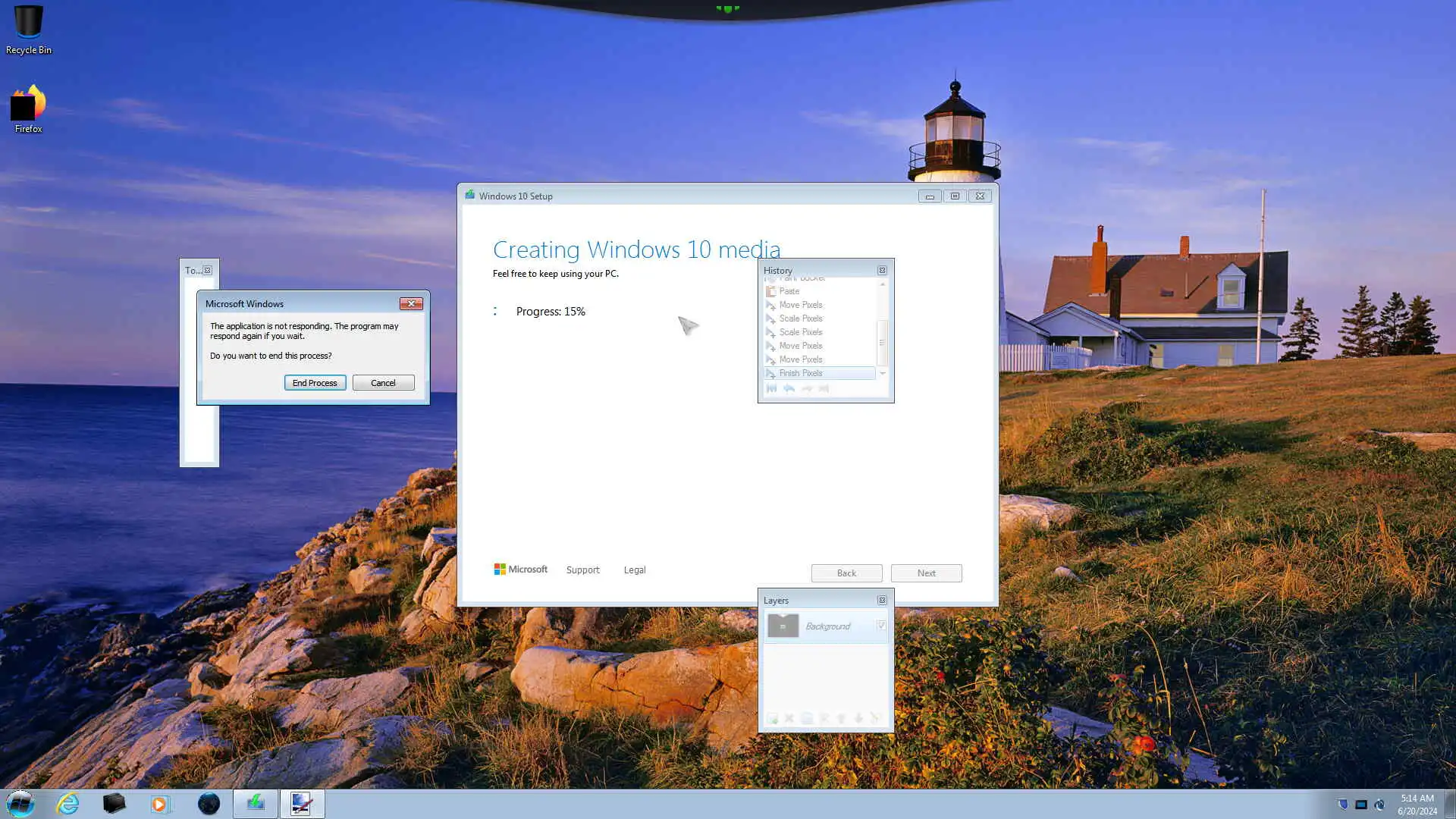
Task: Select the Background layer thumbnail
Action: [x=783, y=626]
